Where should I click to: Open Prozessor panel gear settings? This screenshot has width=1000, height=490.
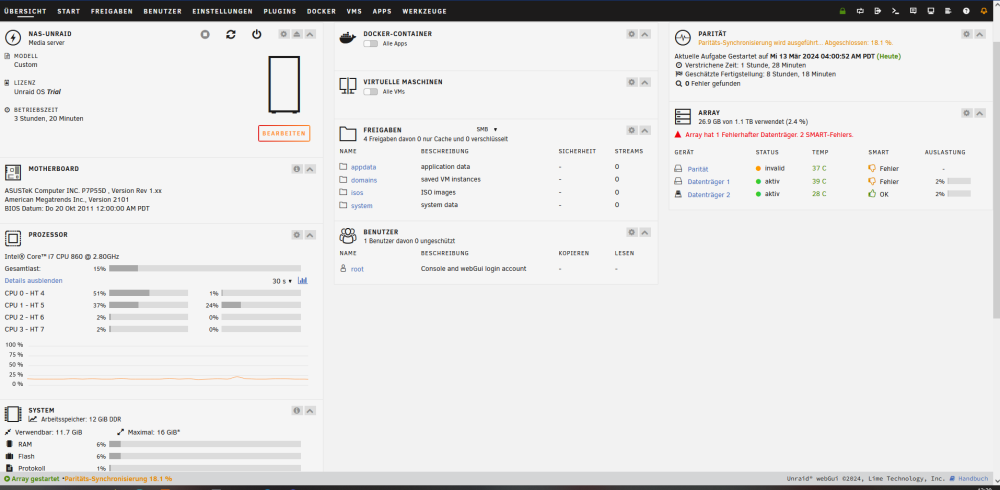coord(297,235)
